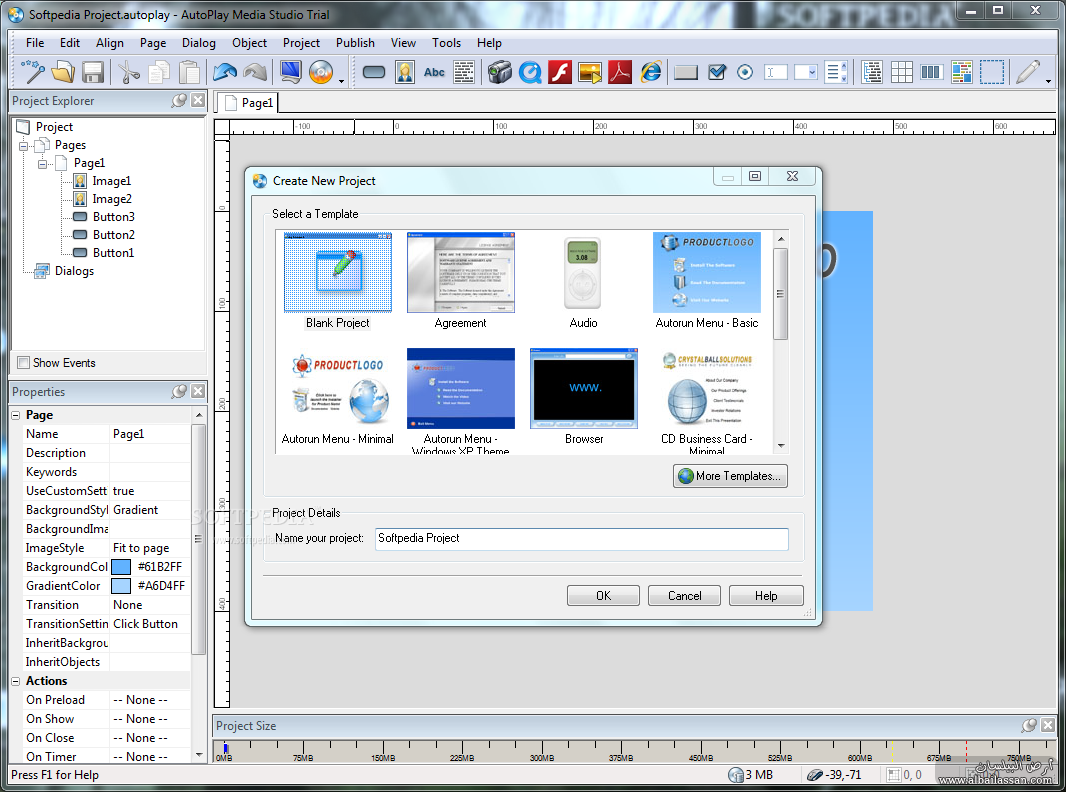Click OK in Create New Project dialog
This screenshot has width=1066, height=792.
[603, 596]
